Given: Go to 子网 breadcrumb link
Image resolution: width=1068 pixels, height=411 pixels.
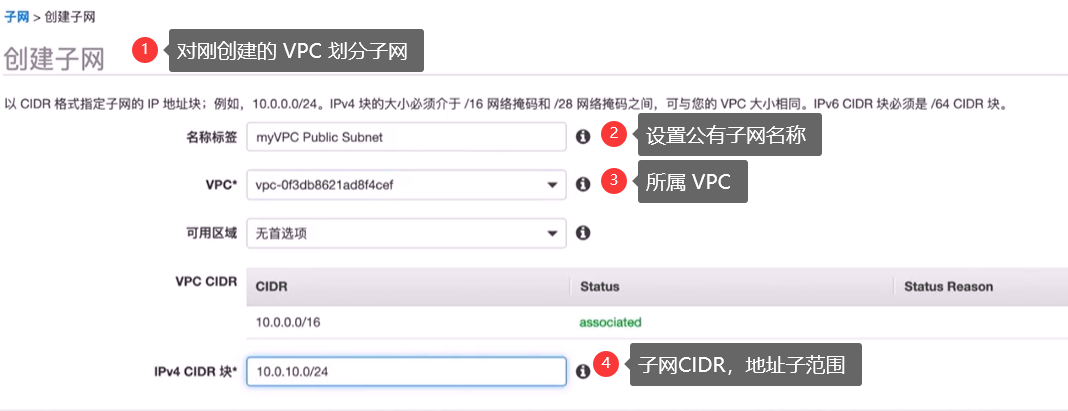Looking at the screenshot, I should point(16,17).
